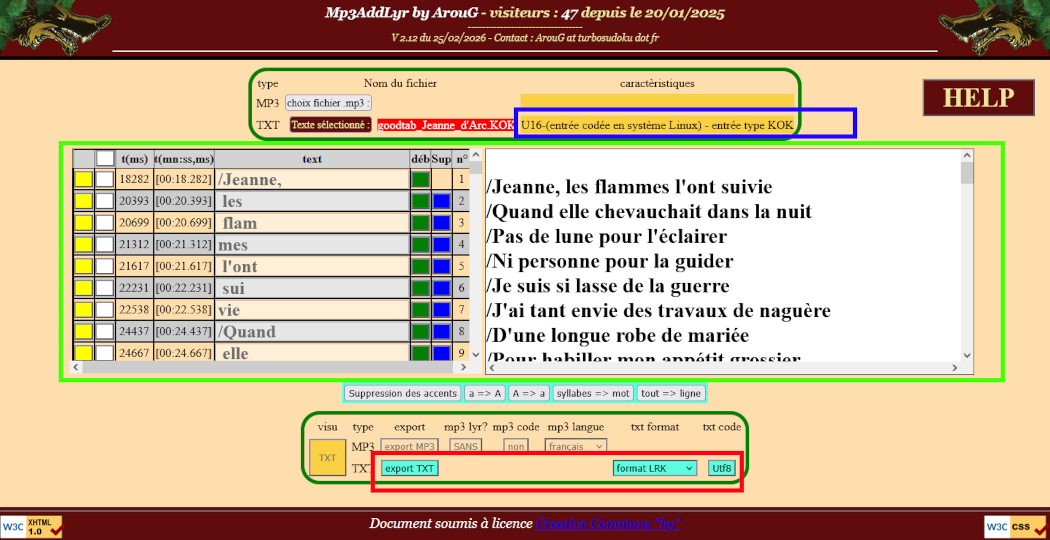Check the box for the 18282 ms row
Viewport: 1050px width, 540px height.
click(105, 180)
